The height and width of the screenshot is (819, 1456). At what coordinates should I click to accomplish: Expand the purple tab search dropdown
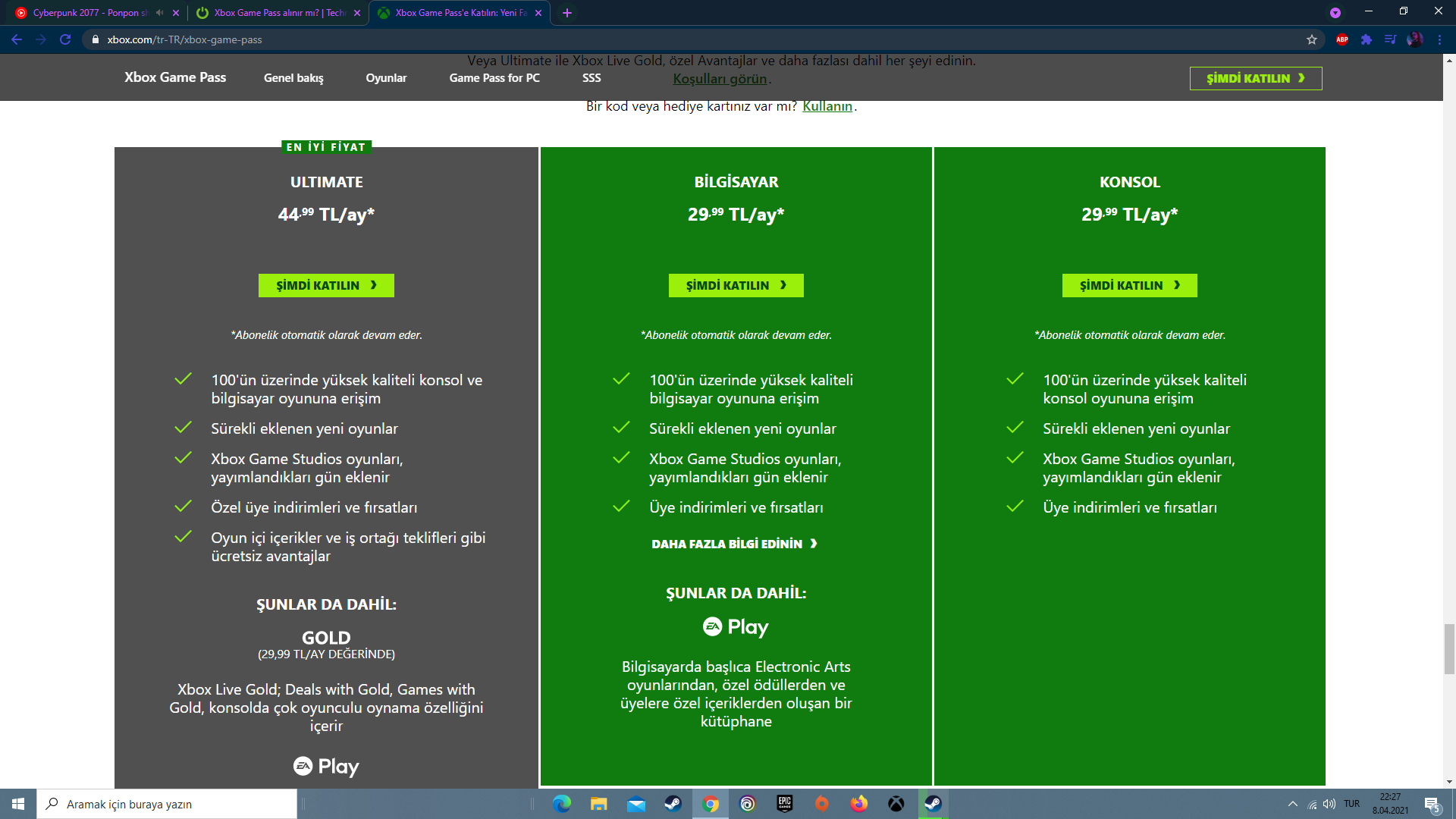click(1335, 13)
